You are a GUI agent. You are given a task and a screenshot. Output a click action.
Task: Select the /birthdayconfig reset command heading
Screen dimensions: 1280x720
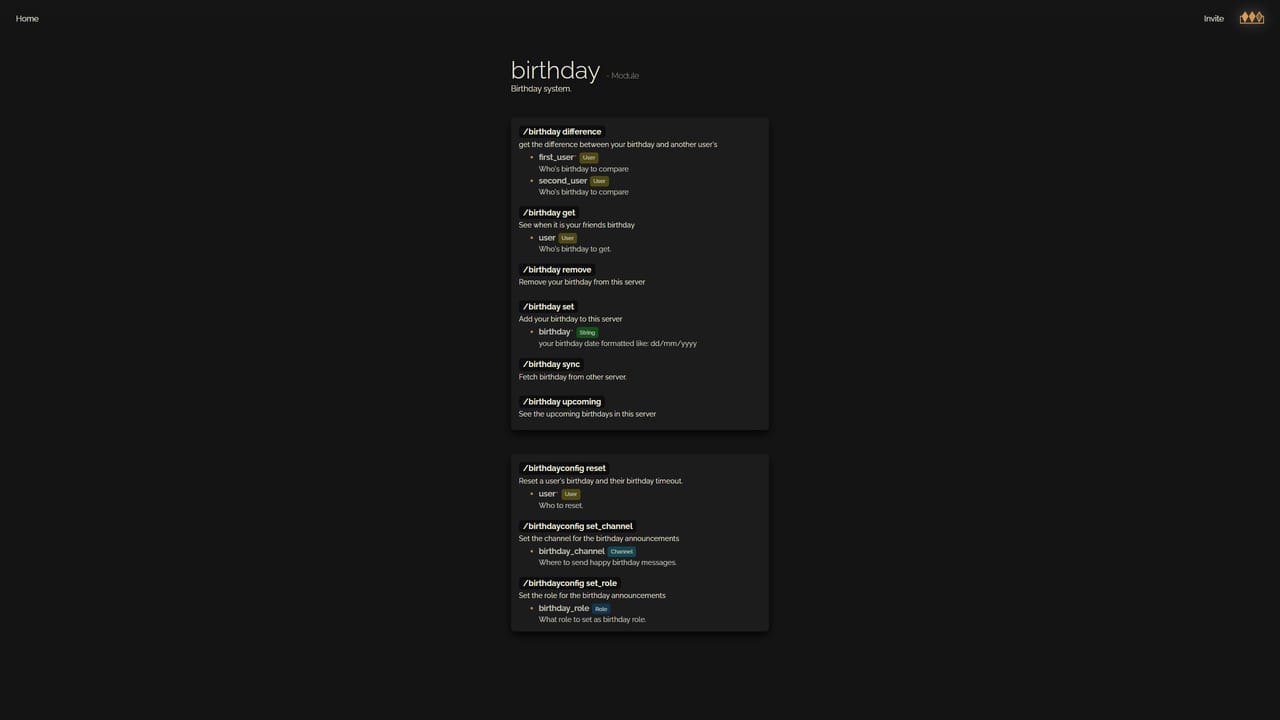(564, 468)
